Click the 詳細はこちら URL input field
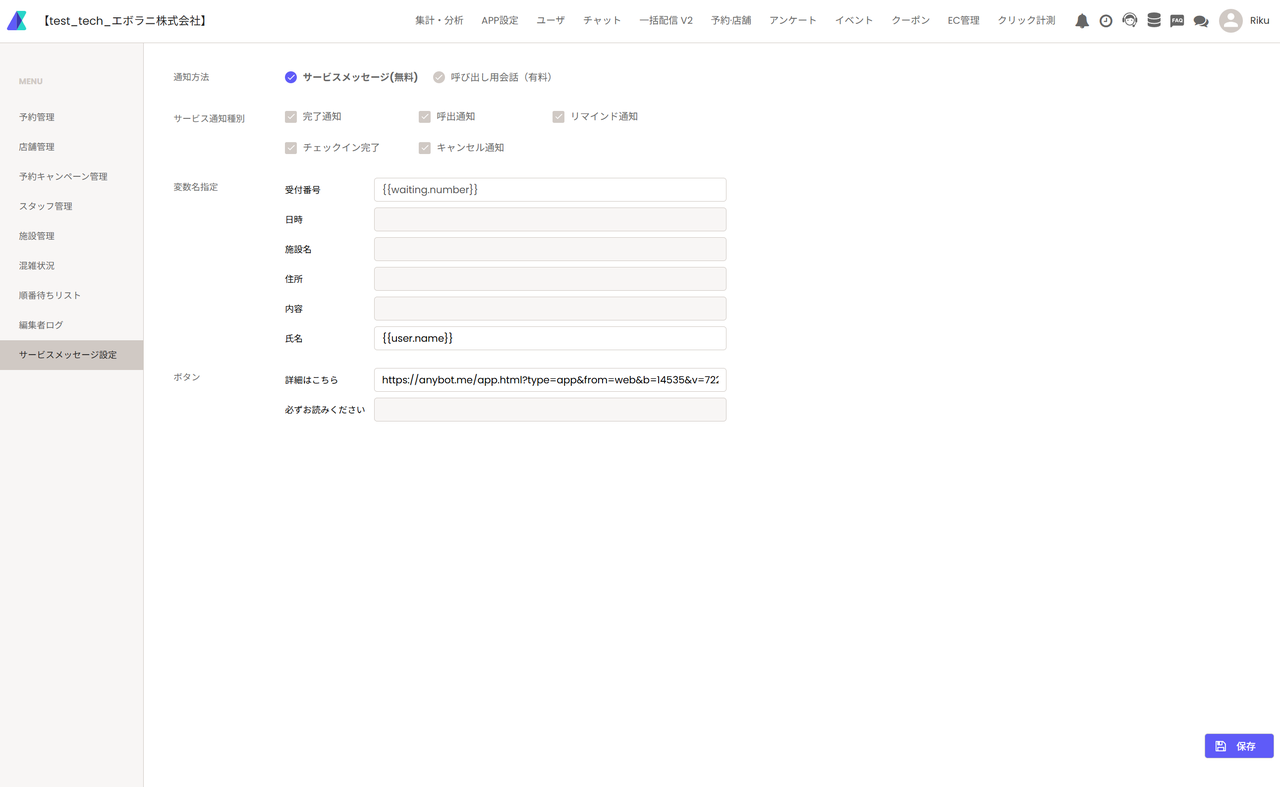1280x787 pixels. 550,380
